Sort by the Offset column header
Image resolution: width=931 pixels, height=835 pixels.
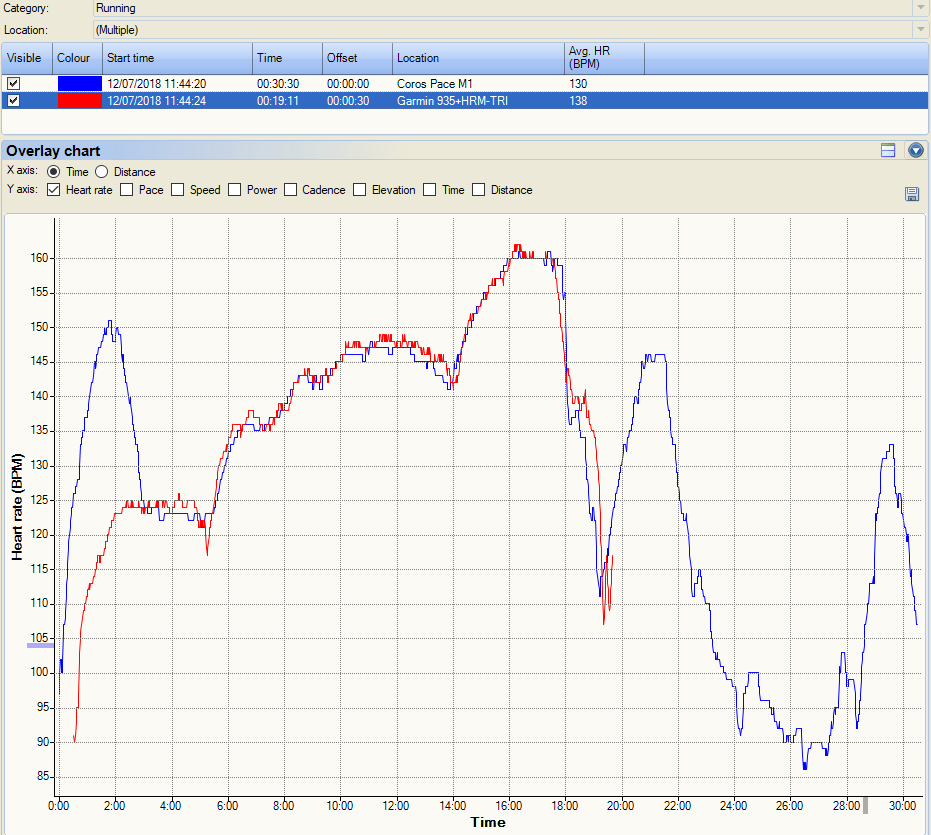point(357,58)
